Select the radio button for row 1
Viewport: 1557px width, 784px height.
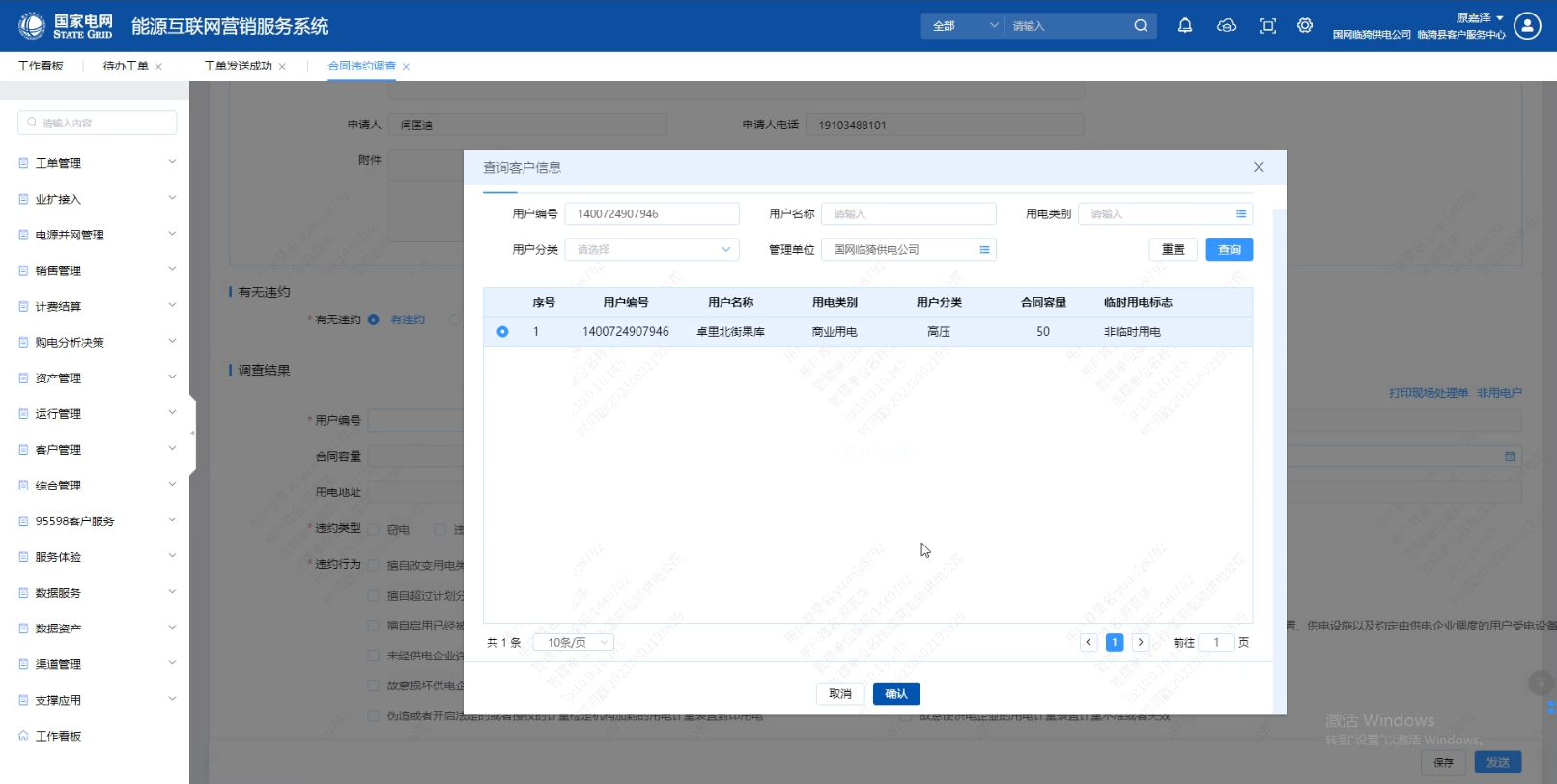pyautogui.click(x=502, y=332)
